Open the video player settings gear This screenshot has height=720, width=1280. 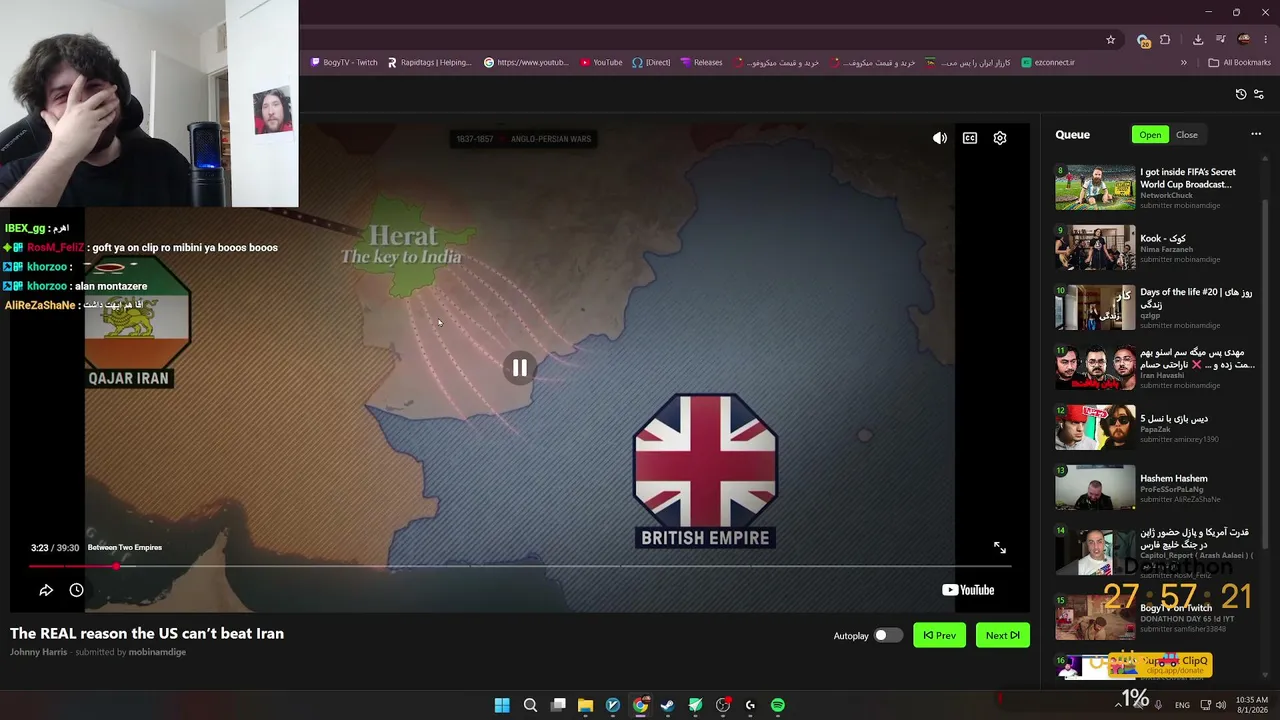pos(1000,138)
